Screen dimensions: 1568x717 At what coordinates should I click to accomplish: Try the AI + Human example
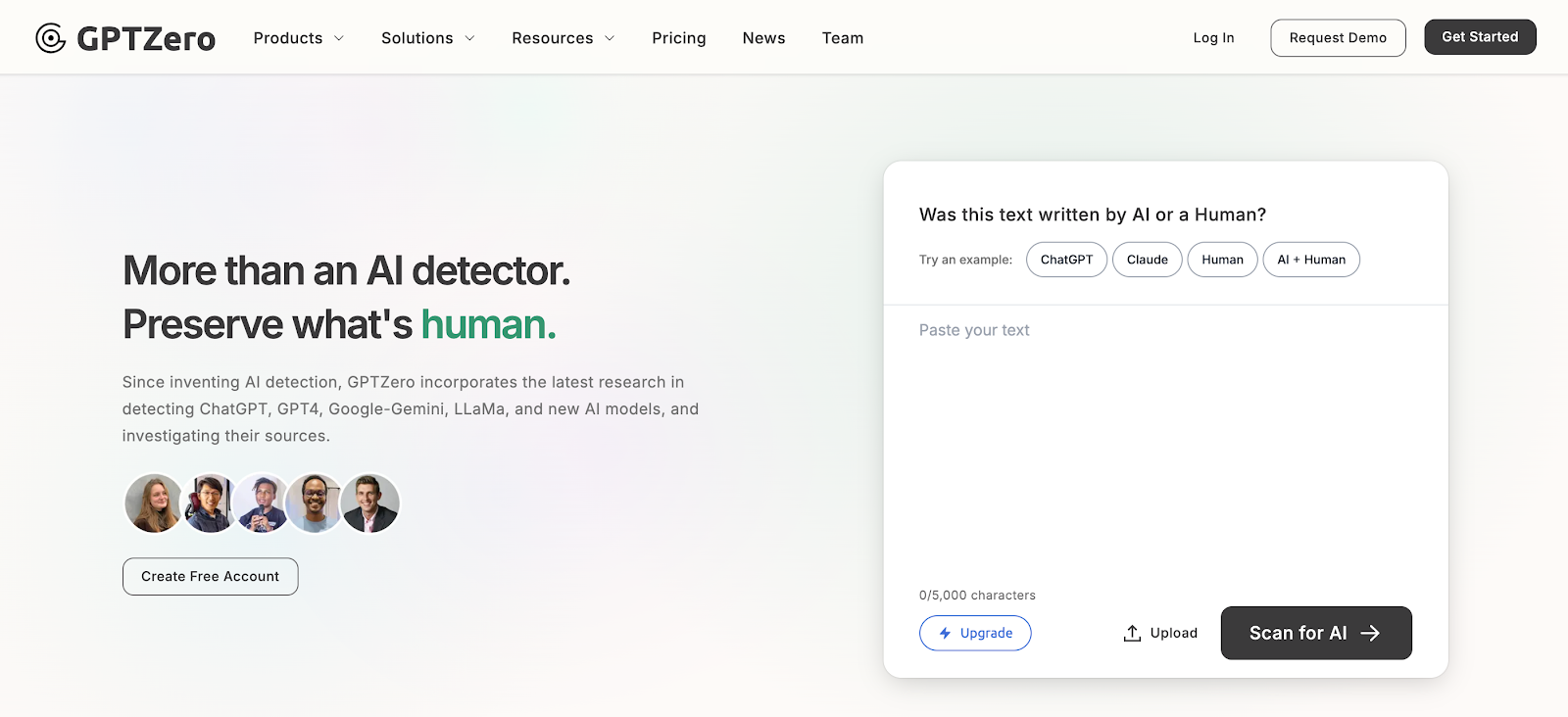1311,260
